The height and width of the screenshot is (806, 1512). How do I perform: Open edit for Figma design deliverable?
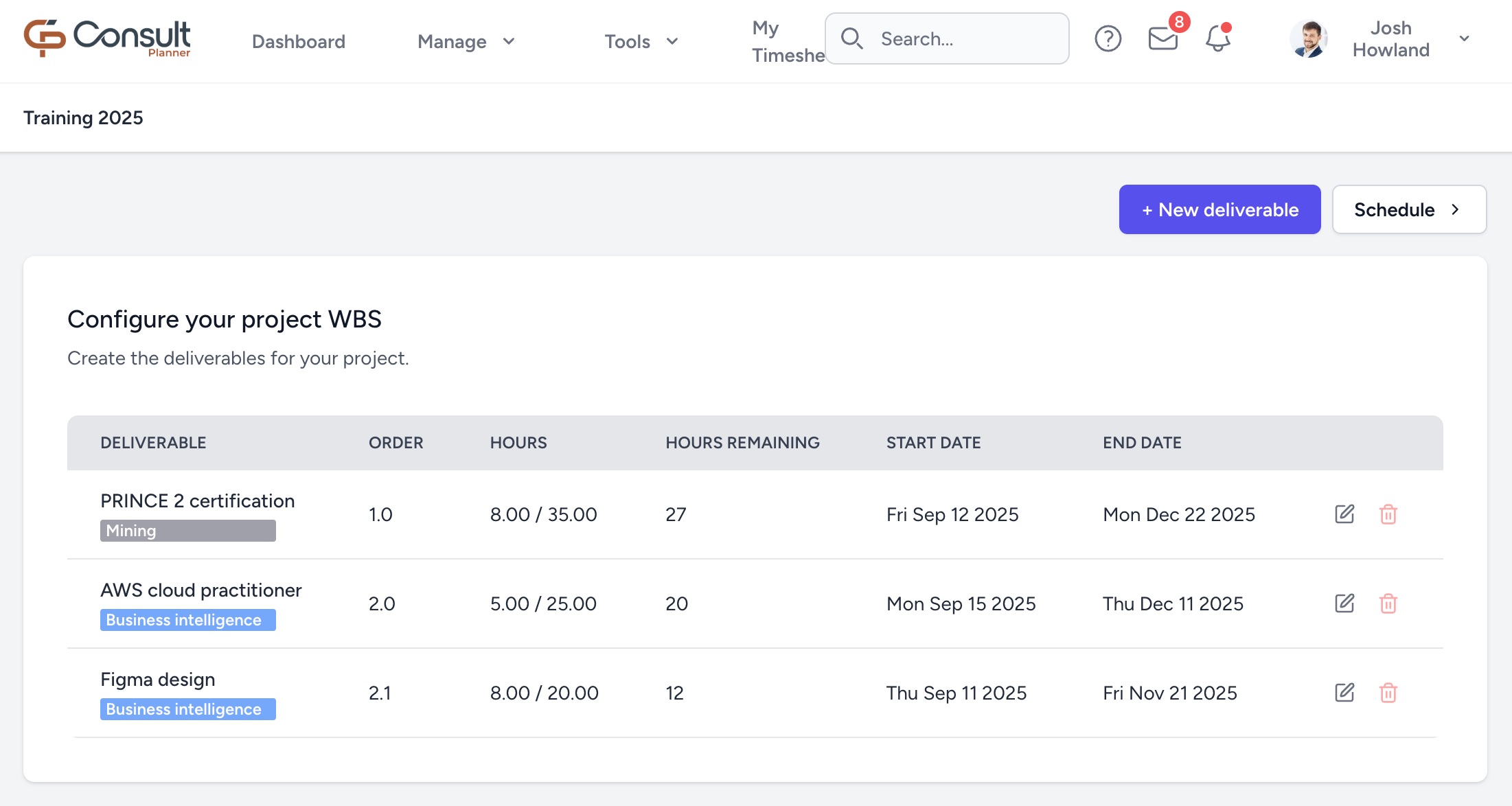[1344, 693]
